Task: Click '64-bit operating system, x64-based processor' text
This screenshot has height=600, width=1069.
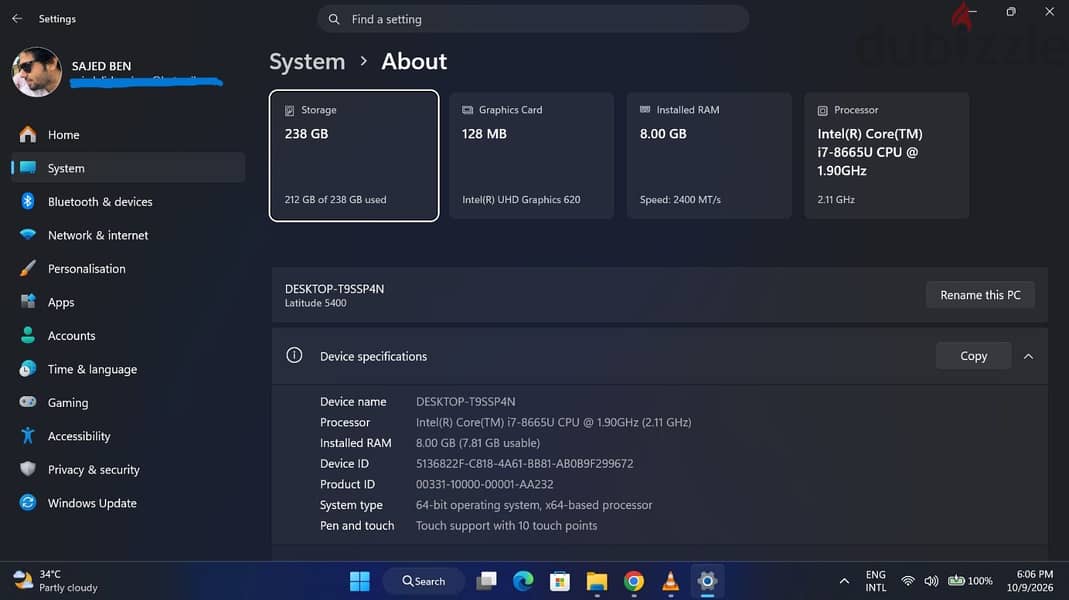Action: click(534, 505)
